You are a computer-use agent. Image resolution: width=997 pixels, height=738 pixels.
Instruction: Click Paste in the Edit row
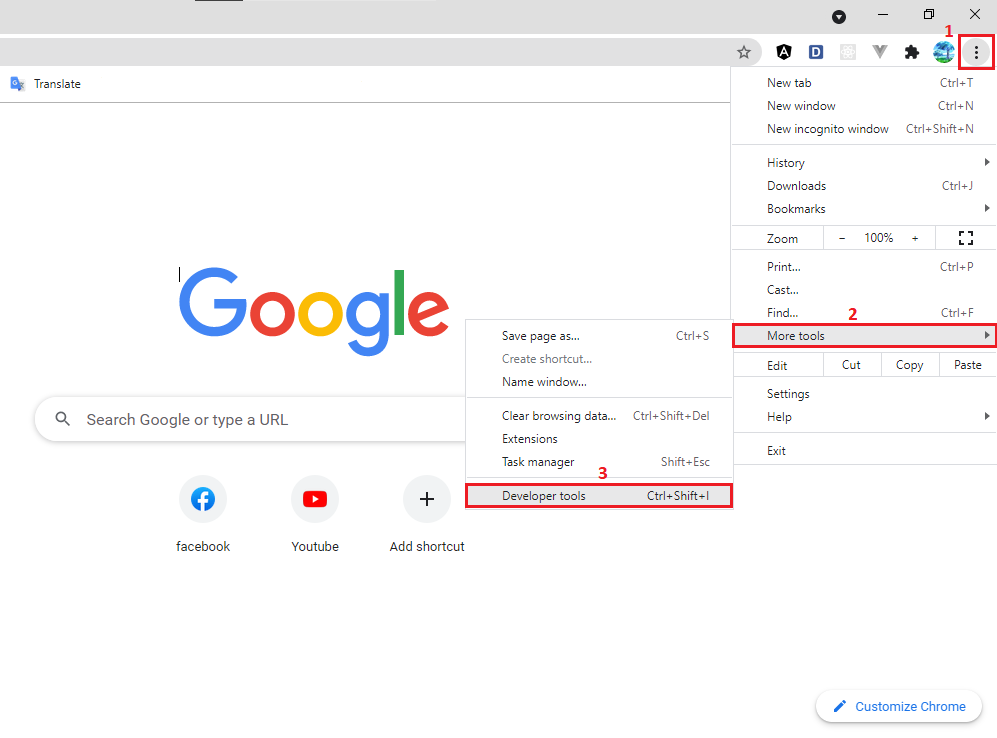point(968,365)
